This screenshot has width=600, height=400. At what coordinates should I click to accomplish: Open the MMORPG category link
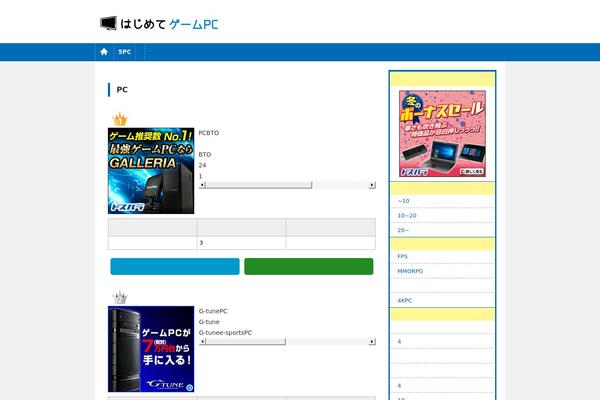tap(410, 271)
